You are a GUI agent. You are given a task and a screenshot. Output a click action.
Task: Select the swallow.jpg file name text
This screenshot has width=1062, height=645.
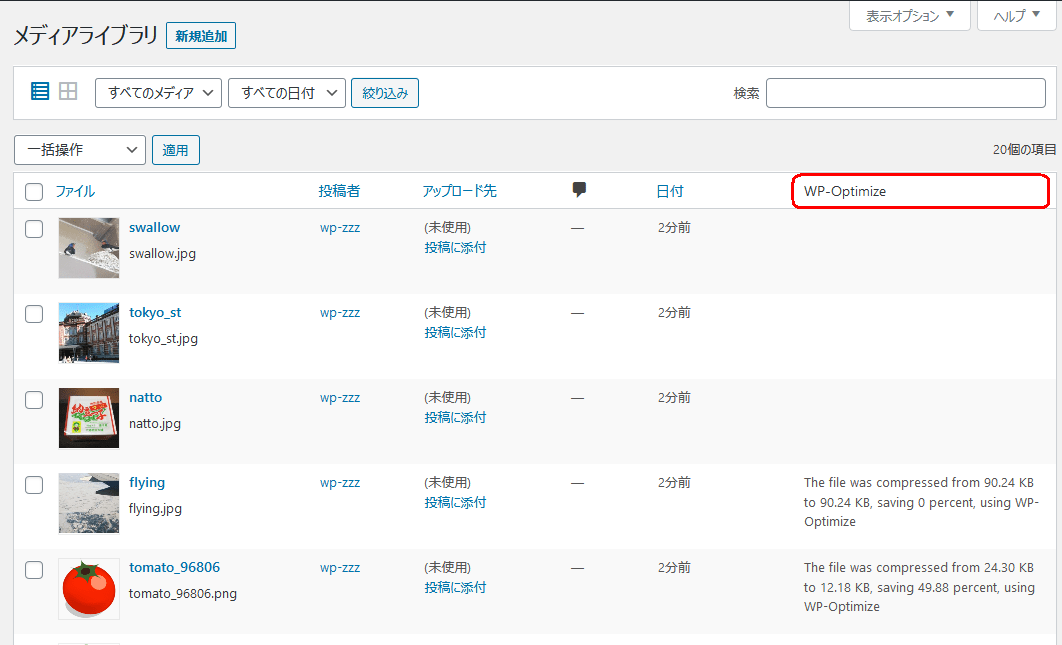[163, 254]
